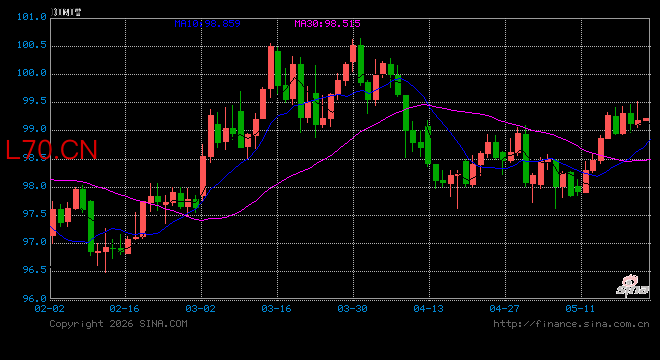Click the 03-02 date axis label
660x360 pixels.
click(x=200, y=309)
